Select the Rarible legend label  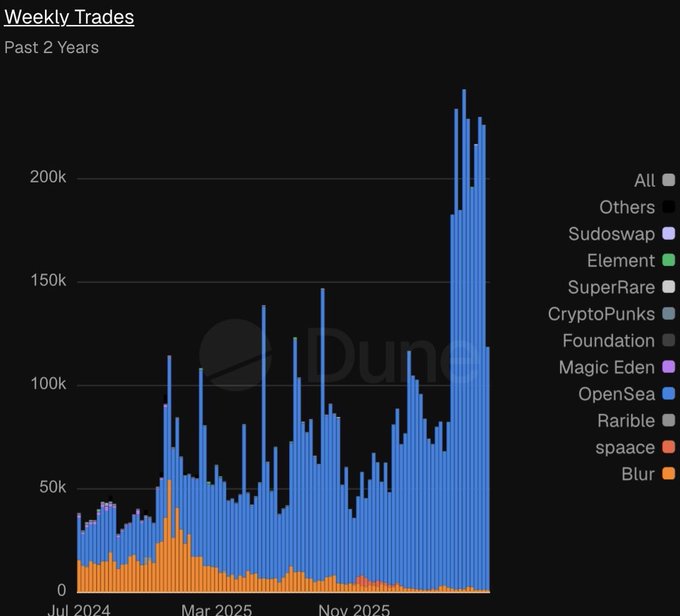[626, 421]
